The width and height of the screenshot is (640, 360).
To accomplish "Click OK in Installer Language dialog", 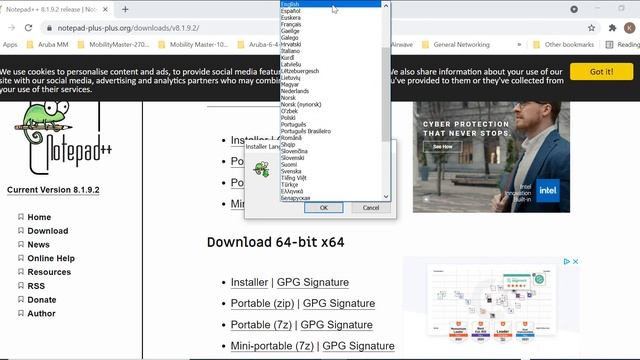I will pyautogui.click(x=324, y=208).
